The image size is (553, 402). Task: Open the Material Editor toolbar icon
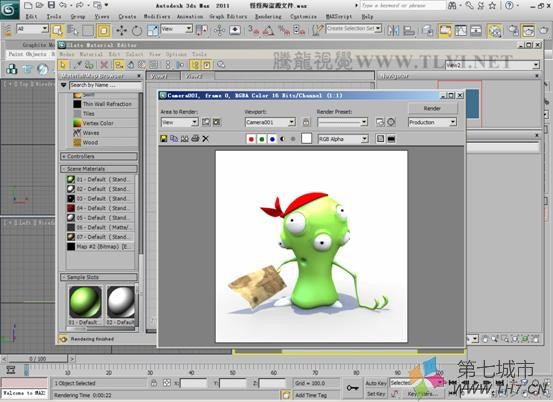(x=495, y=31)
